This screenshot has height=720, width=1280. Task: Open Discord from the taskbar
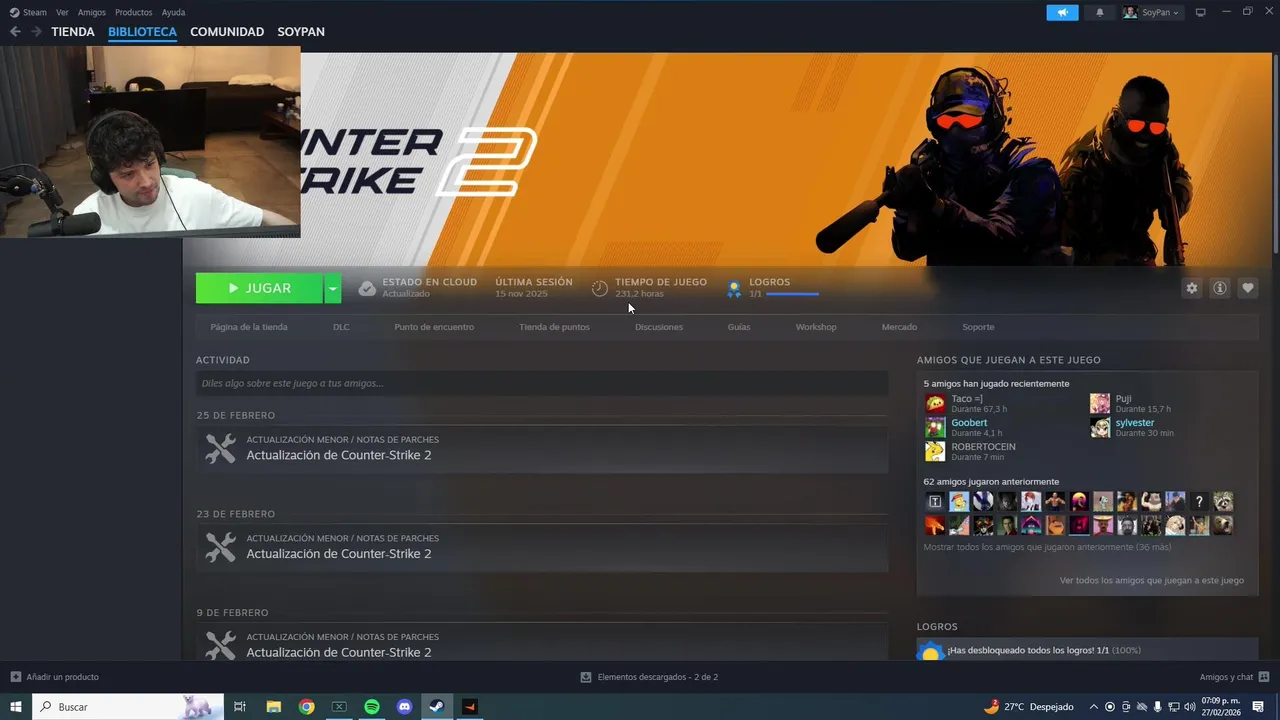(x=405, y=707)
